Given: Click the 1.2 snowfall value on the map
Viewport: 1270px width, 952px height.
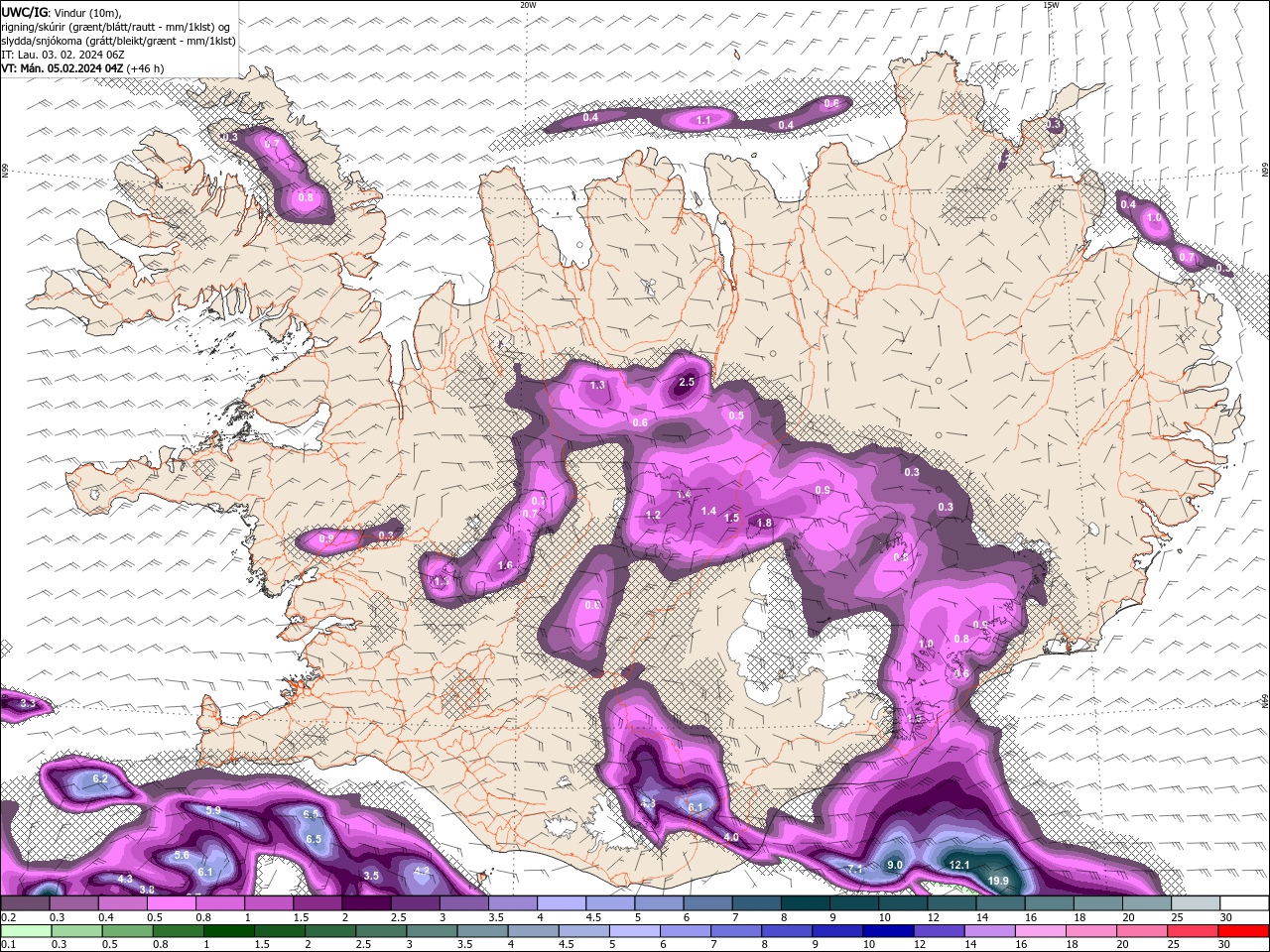Looking at the screenshot, I should pos(653,515).
